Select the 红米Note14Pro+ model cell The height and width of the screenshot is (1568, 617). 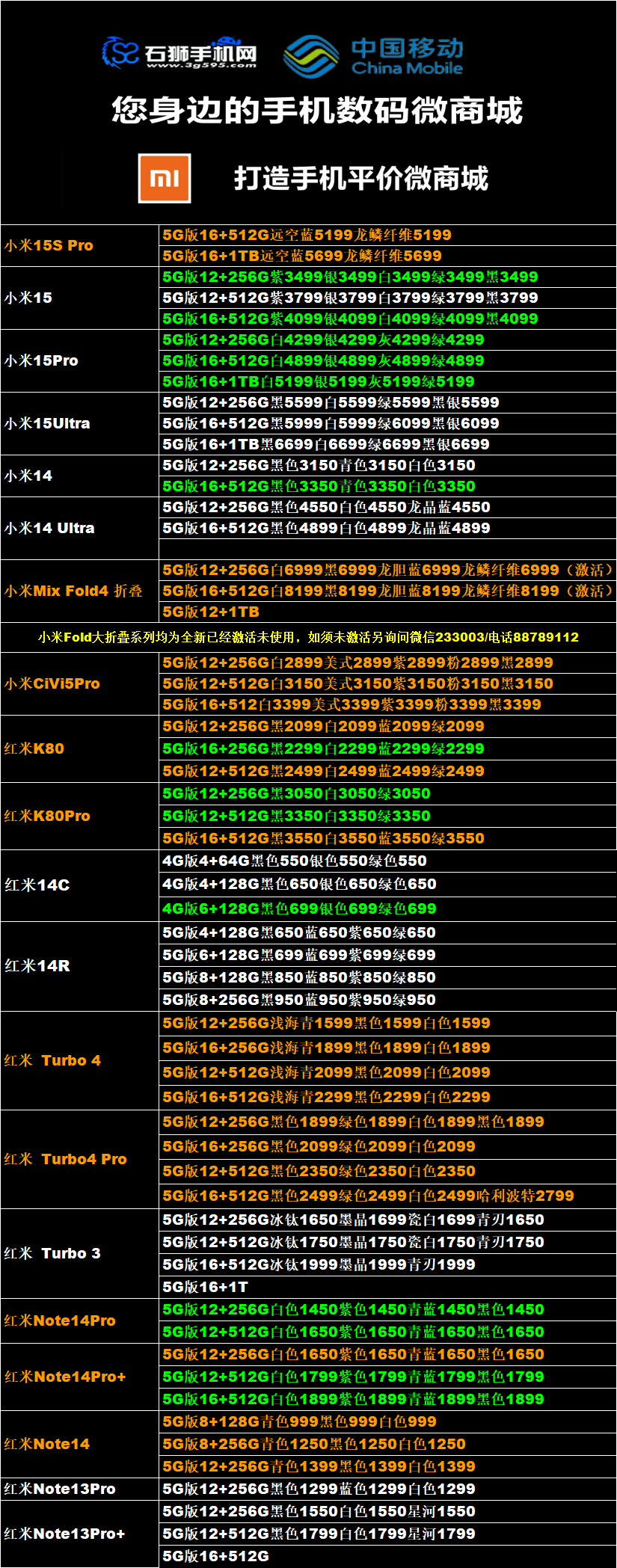(80, 1377)
